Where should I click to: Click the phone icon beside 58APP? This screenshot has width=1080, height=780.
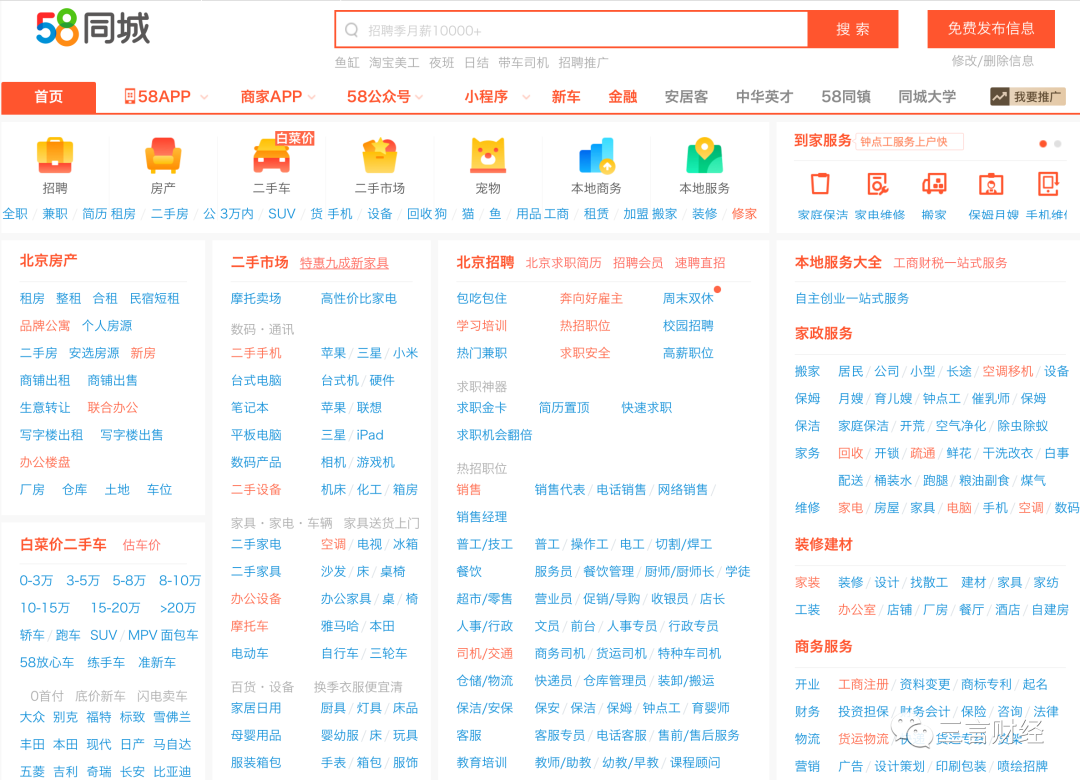click(129, 96)
